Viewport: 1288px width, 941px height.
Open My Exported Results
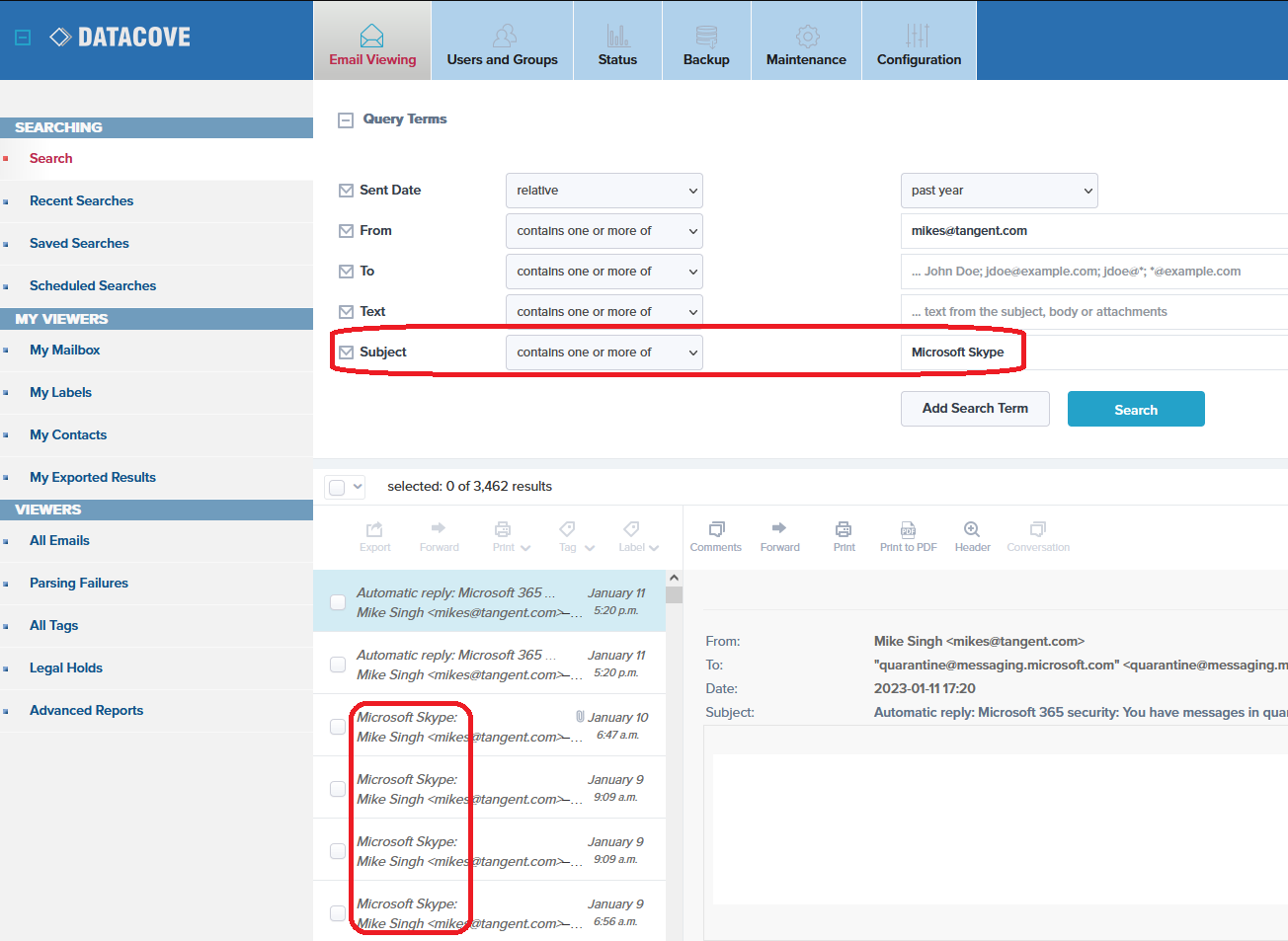[93, 478]
